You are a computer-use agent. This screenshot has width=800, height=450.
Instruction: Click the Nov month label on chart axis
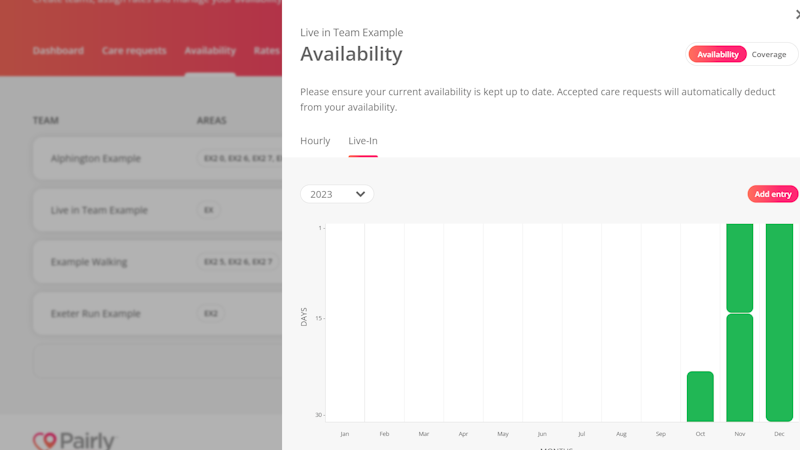click(739, 434)
